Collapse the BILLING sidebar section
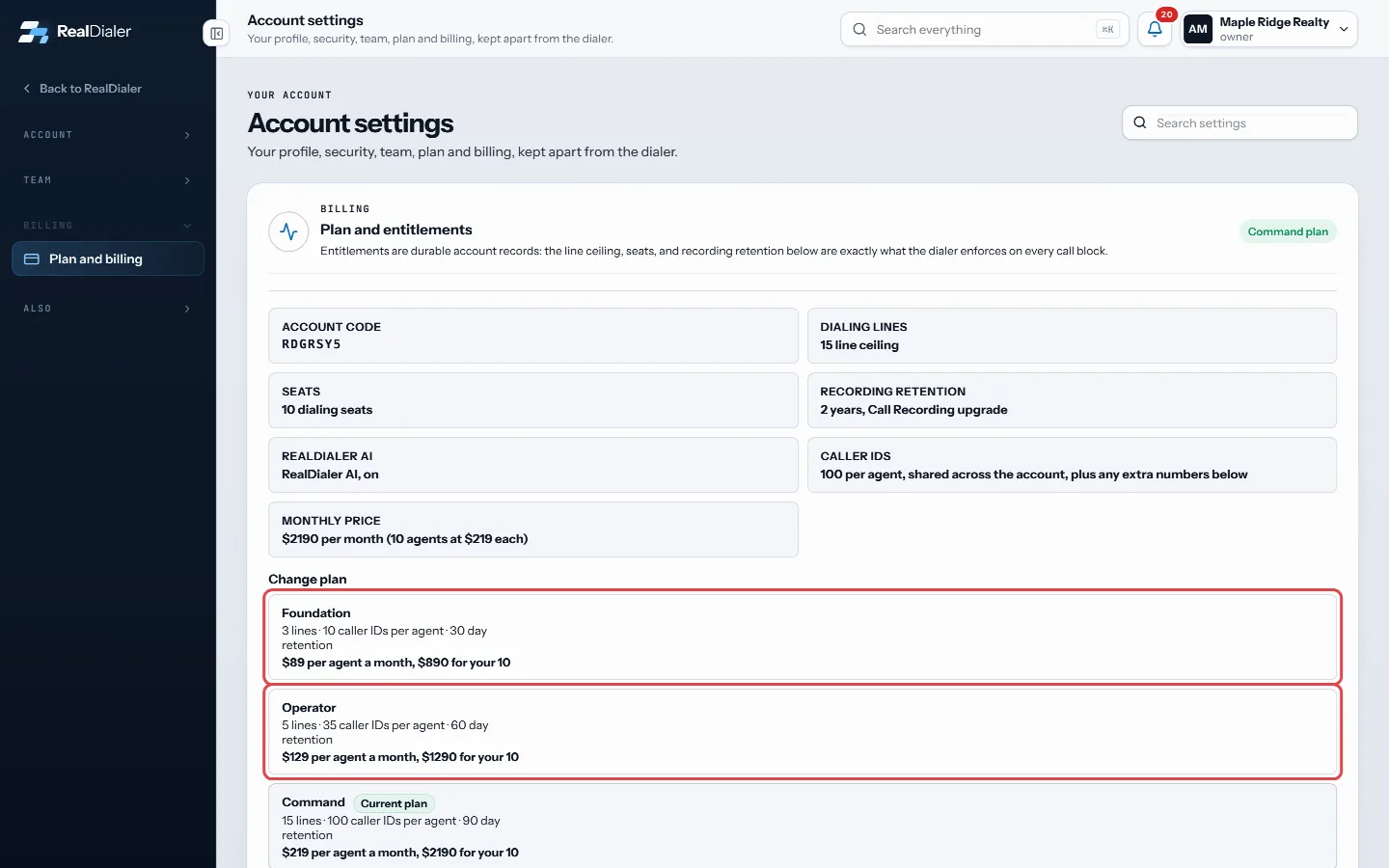The width and height of the screenshot is (1389, 868). click(x=108, y=226)
